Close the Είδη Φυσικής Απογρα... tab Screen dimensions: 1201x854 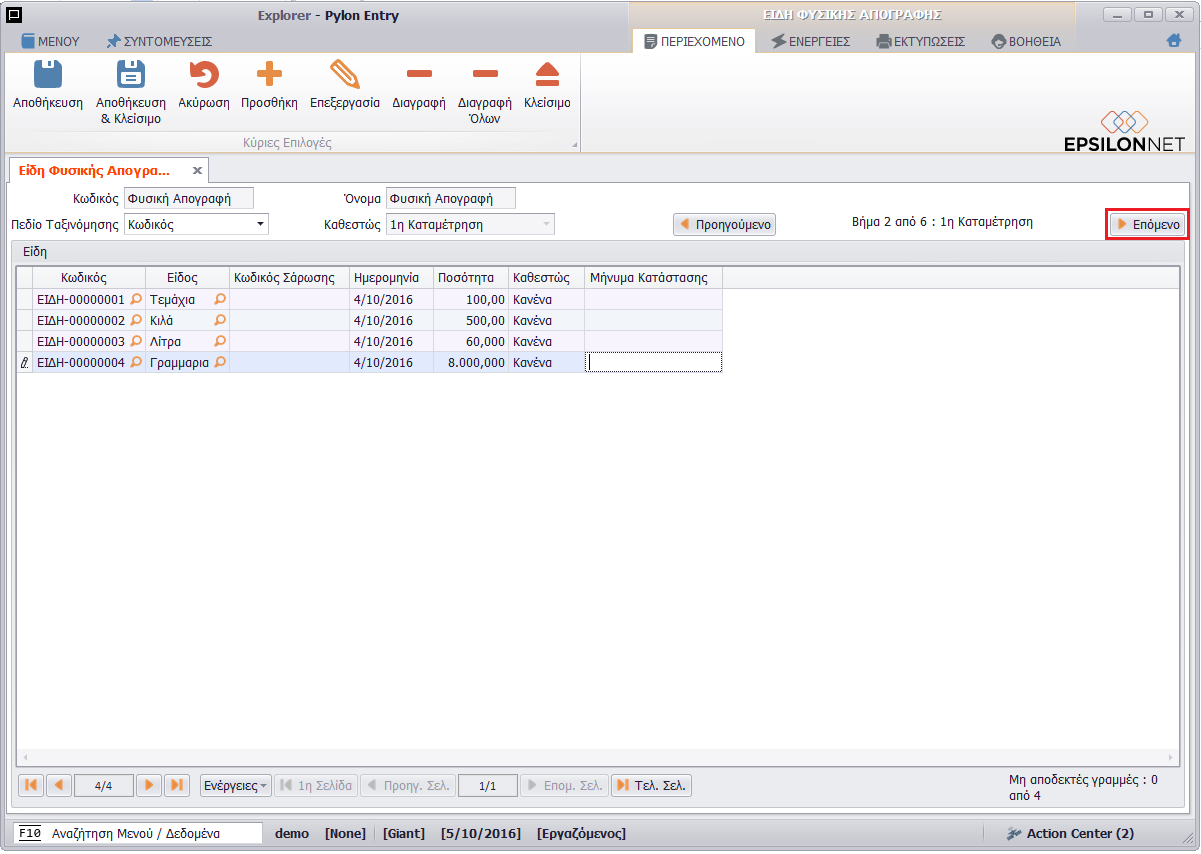(x=197, y=171)
